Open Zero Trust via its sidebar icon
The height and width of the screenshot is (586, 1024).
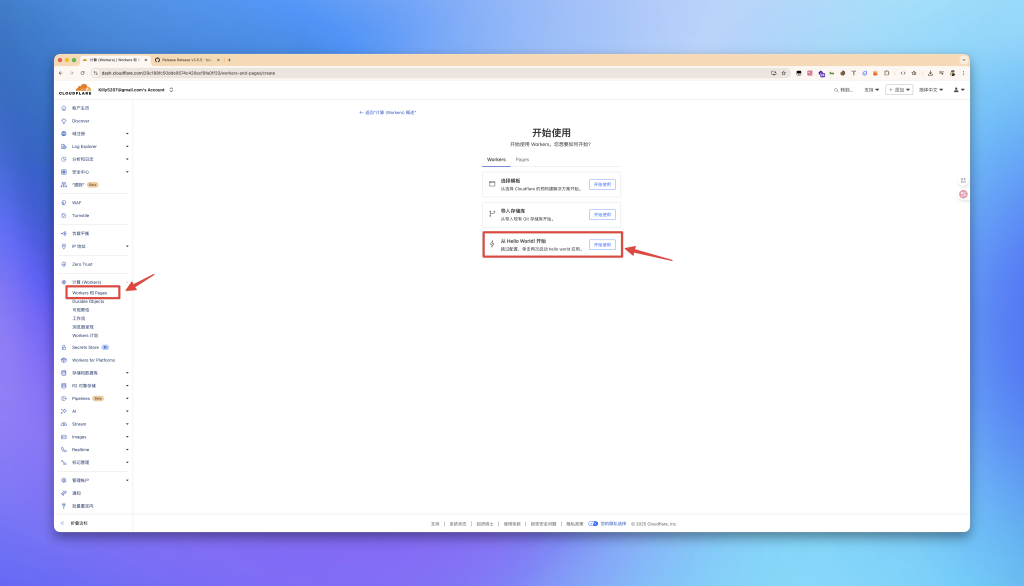[64, 264]
